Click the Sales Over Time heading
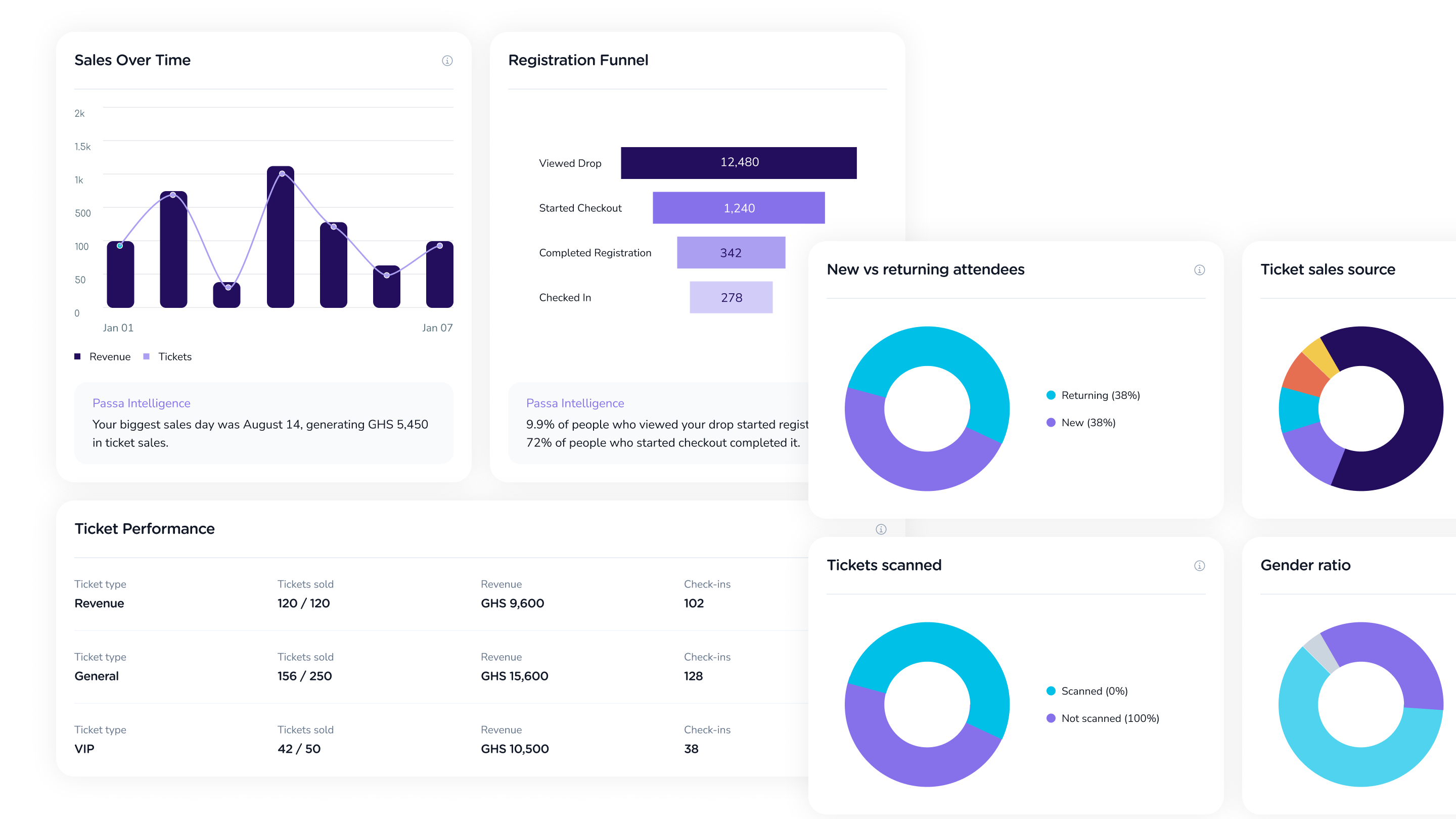 point(132,60)
